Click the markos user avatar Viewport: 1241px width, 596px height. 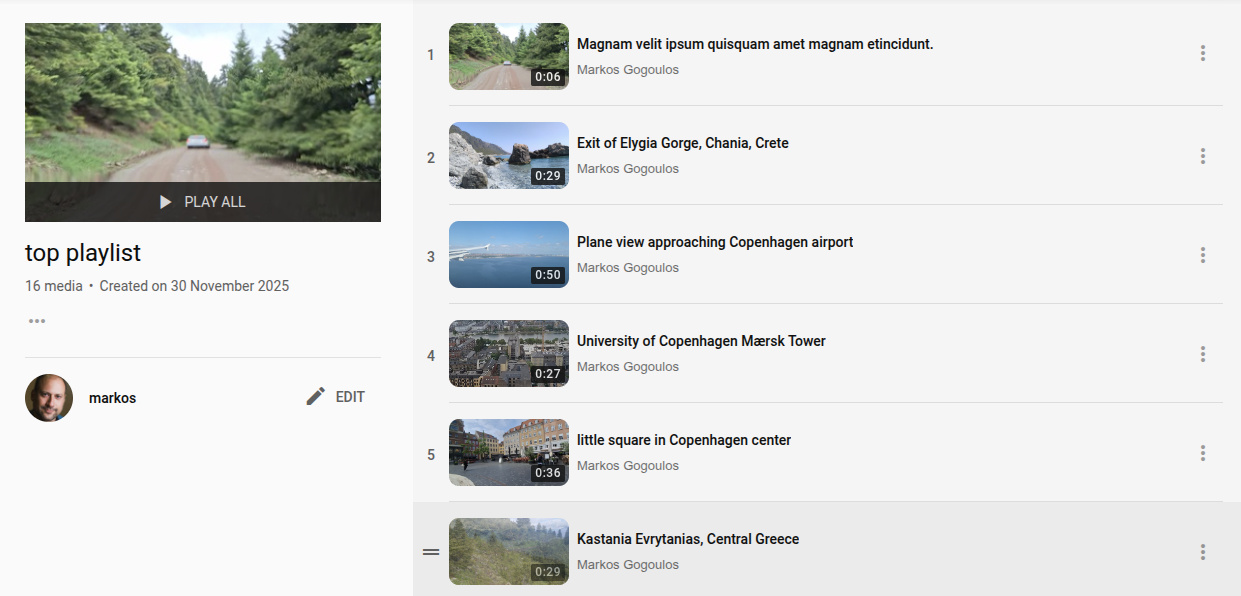pyautogui.click(x=49, y=398)
